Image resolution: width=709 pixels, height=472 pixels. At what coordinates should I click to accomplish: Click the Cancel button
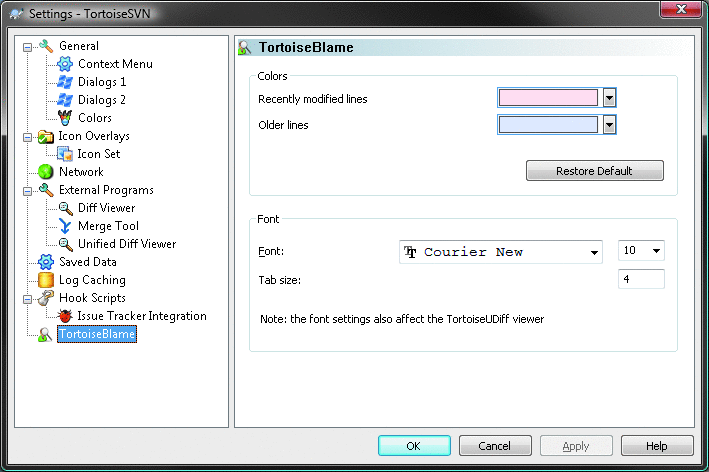(x=495, y=446)
